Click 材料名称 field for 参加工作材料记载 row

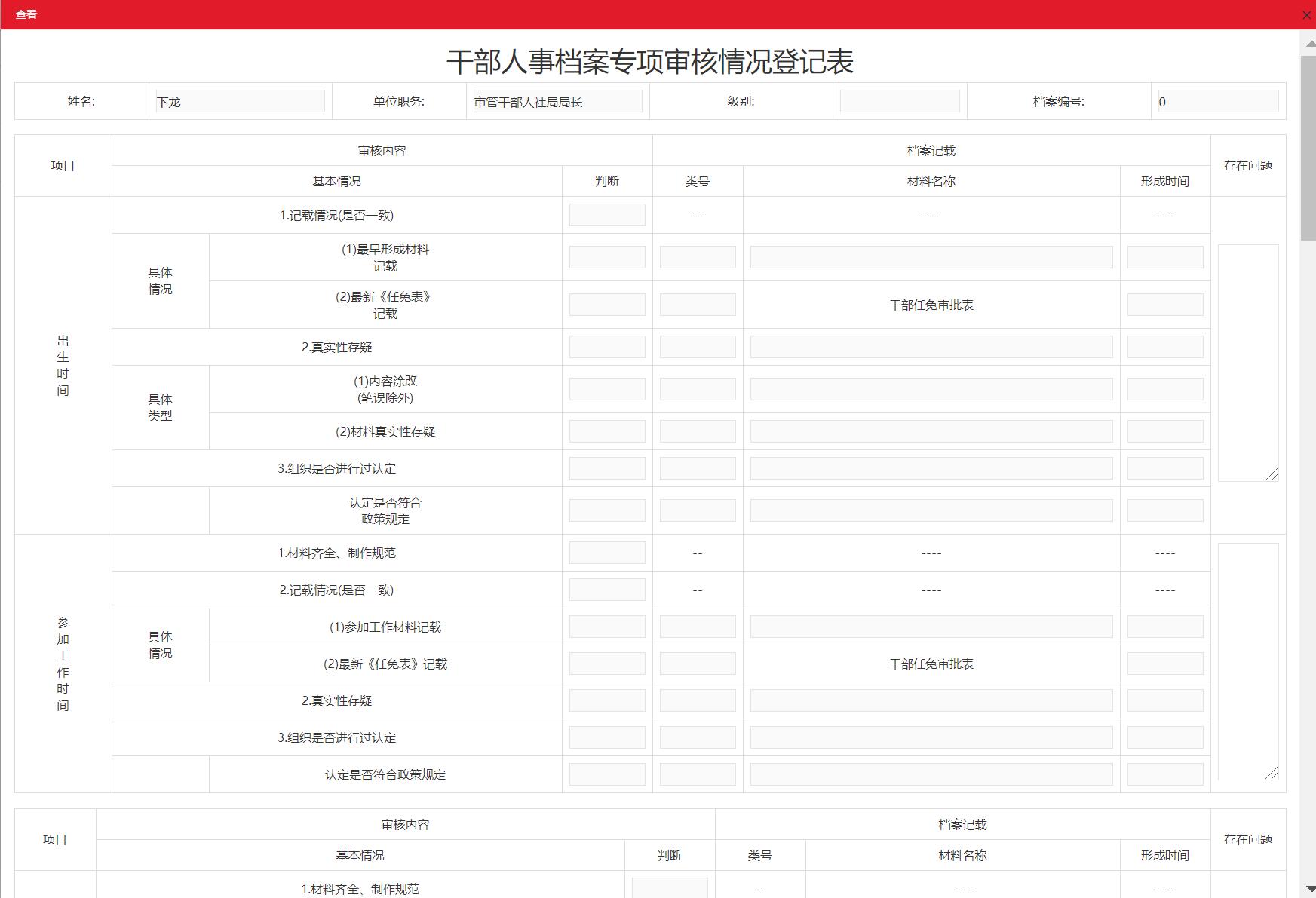pos(931,627)
